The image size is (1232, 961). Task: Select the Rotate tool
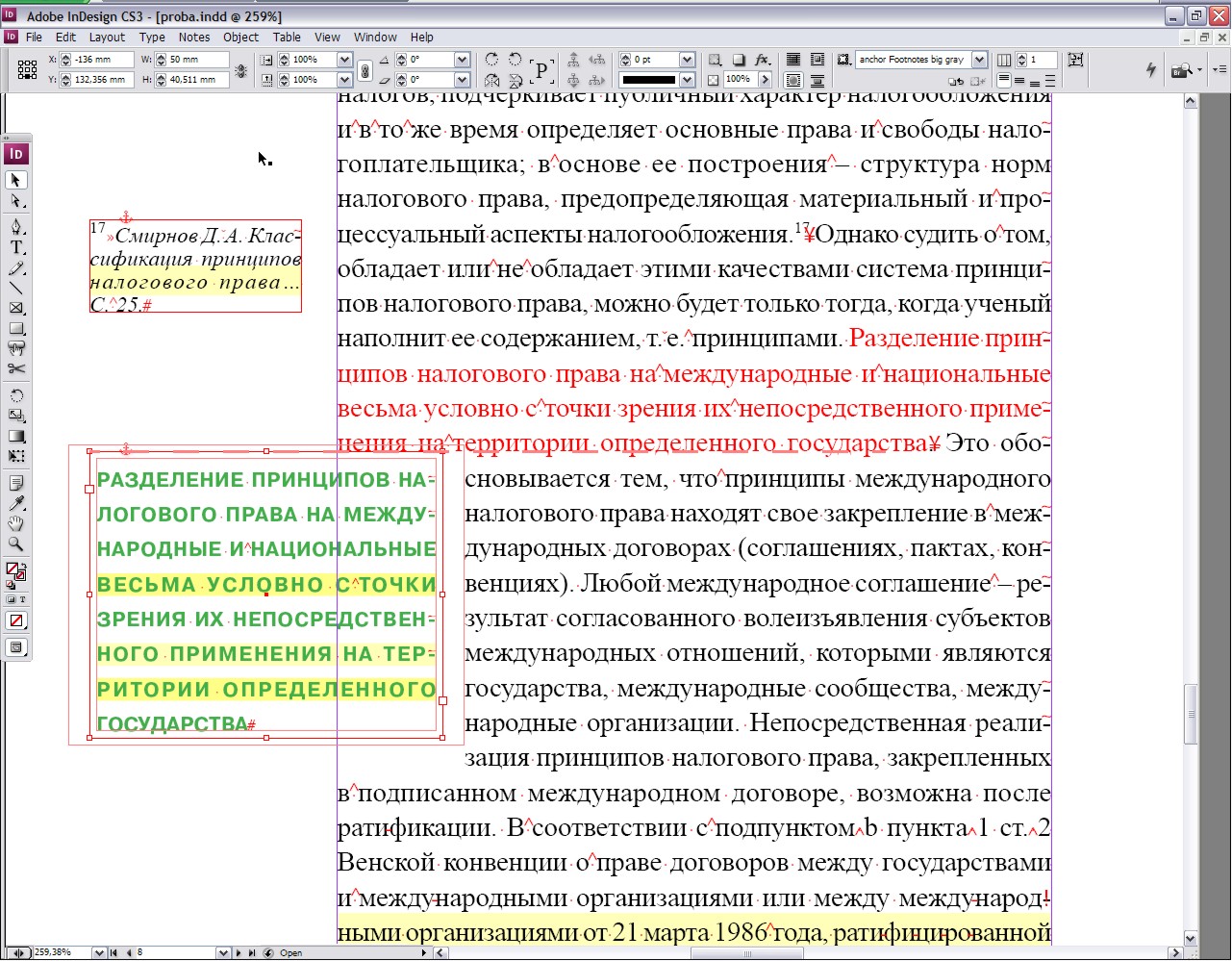coord(16,396)
